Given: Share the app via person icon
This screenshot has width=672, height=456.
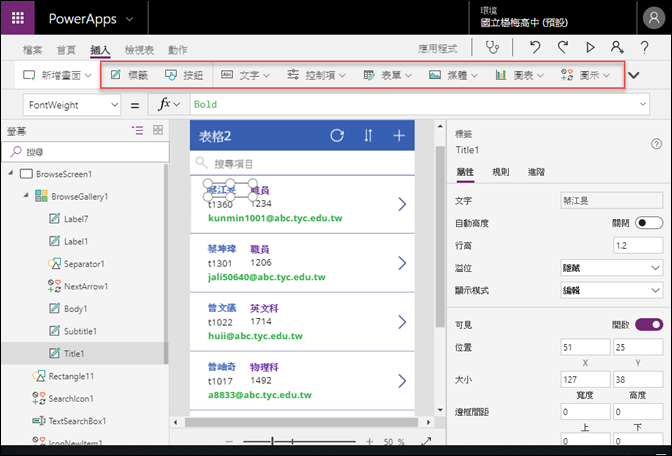Looking at the screenshot, I should [x=617, y=47].
